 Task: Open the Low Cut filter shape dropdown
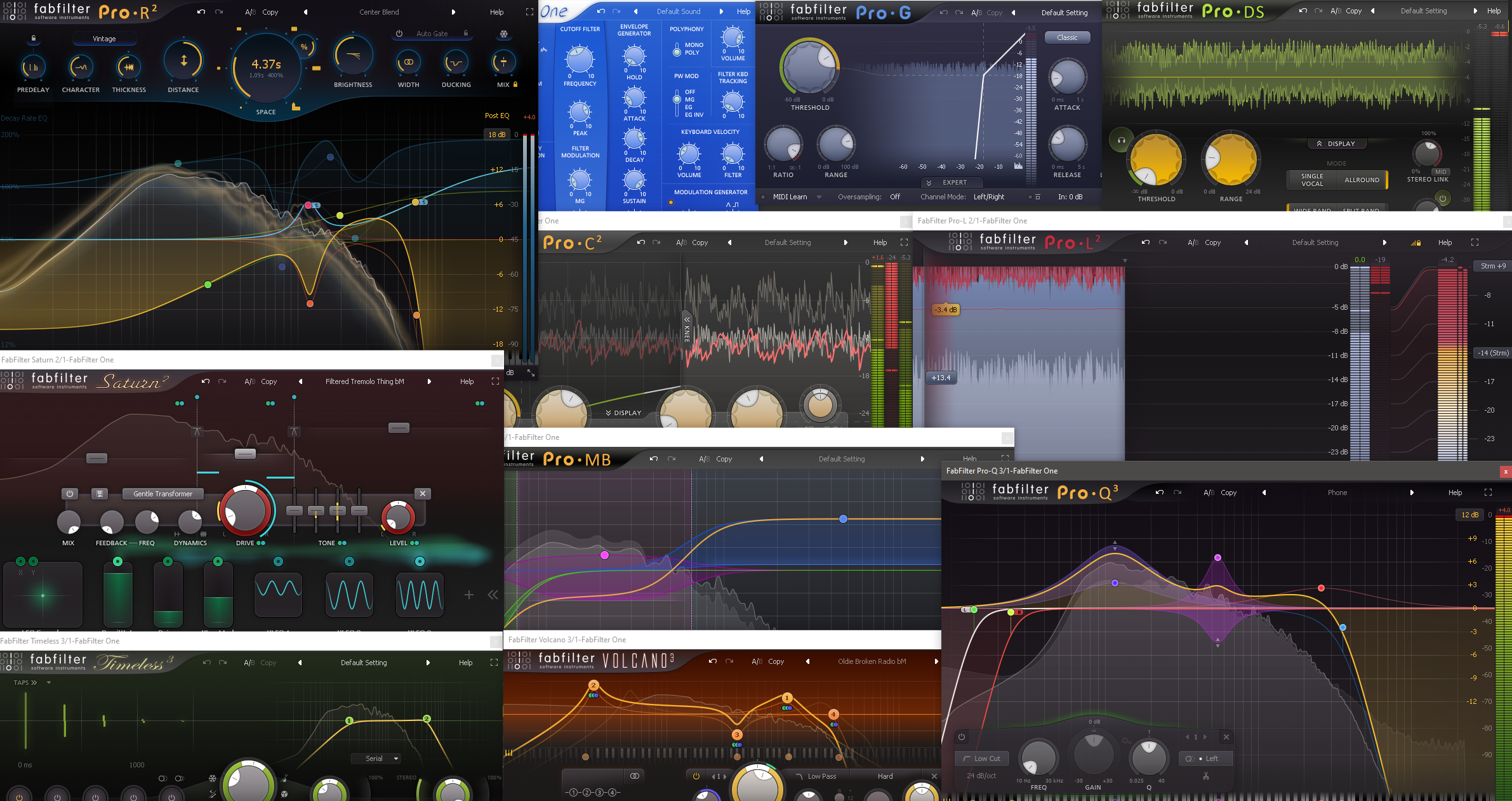coord(981,758)
